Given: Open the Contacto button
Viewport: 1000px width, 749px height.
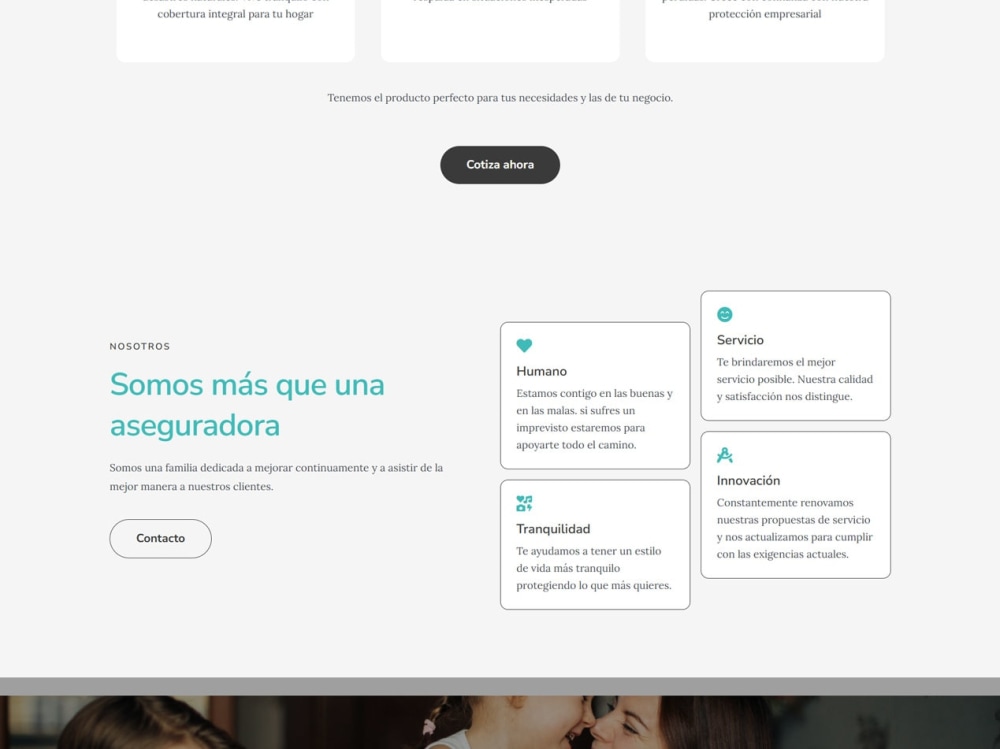Looking at the screenshot, I should (x=160, y=538).
